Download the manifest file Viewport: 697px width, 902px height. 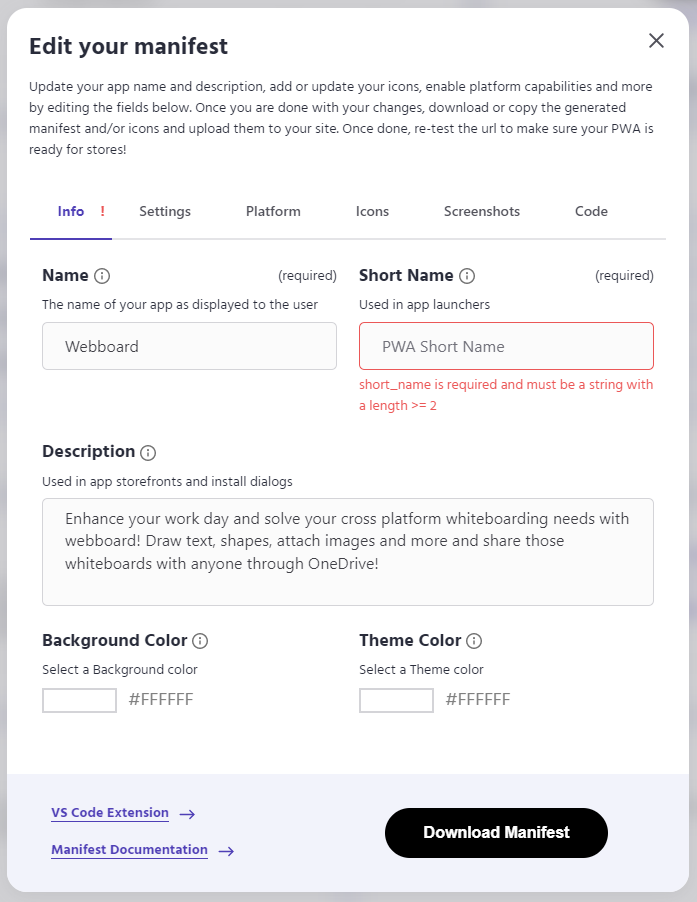[x=496, y=832]
